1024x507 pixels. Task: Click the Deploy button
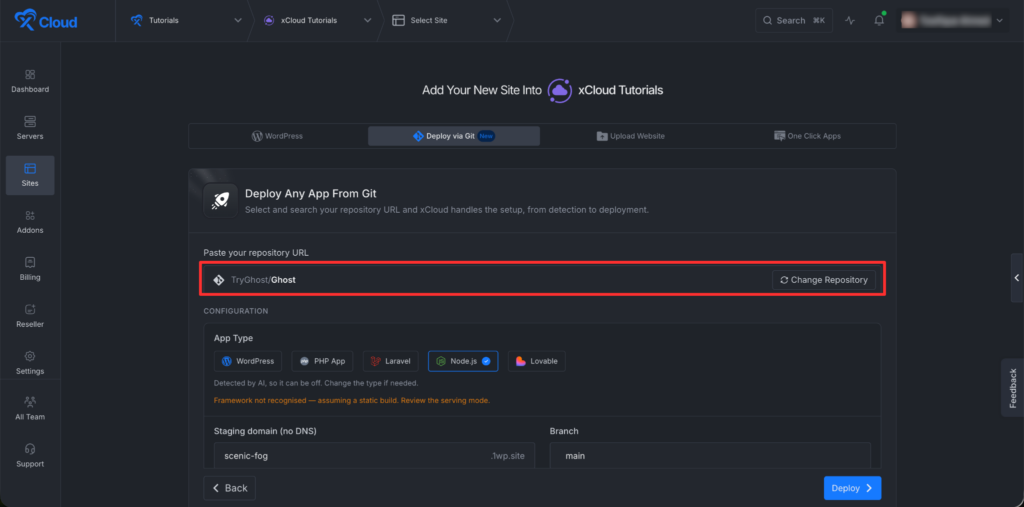pyautogui.click(x=852, y=488)
